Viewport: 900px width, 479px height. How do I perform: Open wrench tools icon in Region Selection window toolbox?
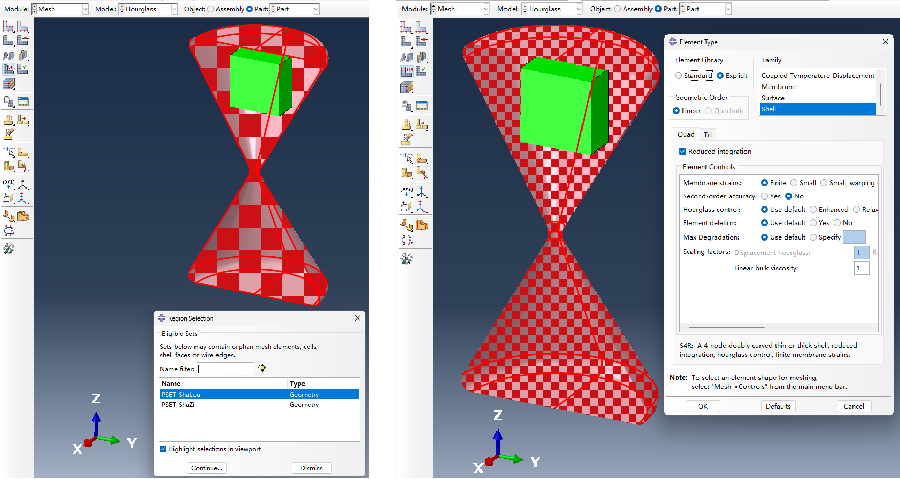(x=9, y=248)
